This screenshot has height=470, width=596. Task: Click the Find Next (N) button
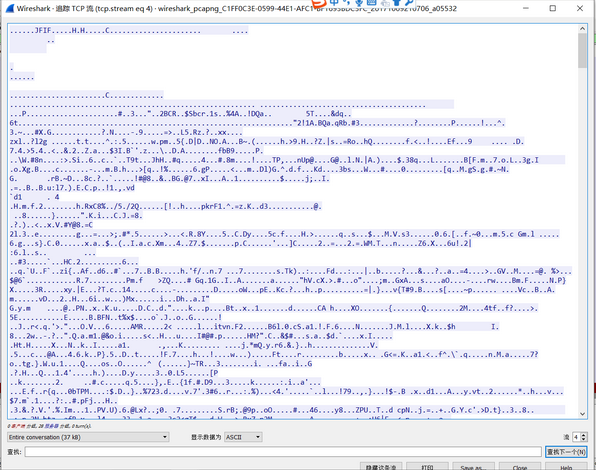click(x=566, y=452)
